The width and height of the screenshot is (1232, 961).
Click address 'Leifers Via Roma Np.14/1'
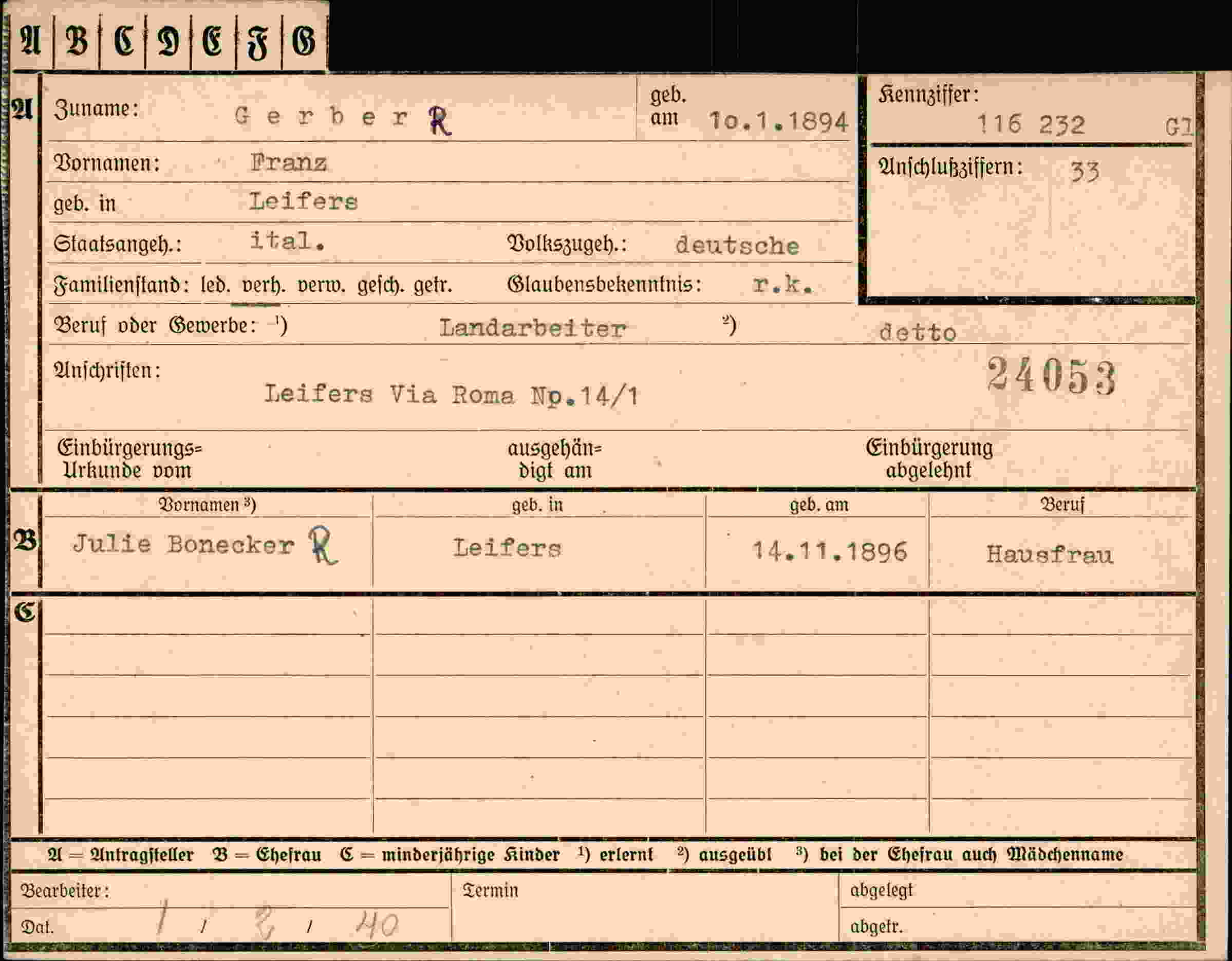(x=451, y=395)
